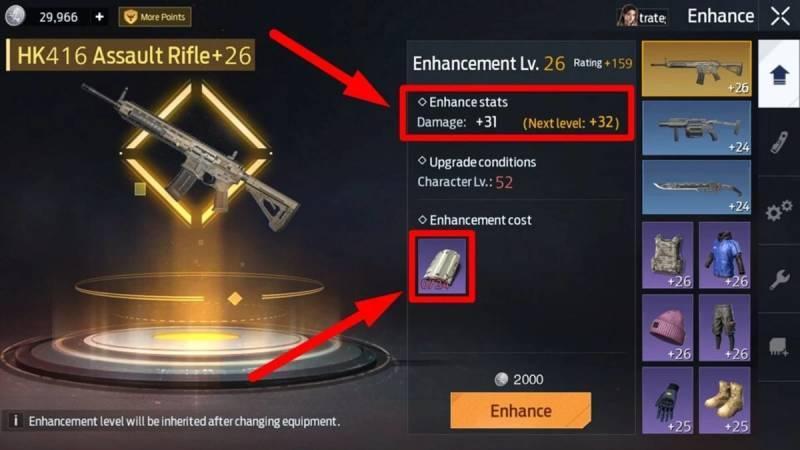Select the cargo pants slot +26
The height and width of the screenshot is (450, 800).
725,328
